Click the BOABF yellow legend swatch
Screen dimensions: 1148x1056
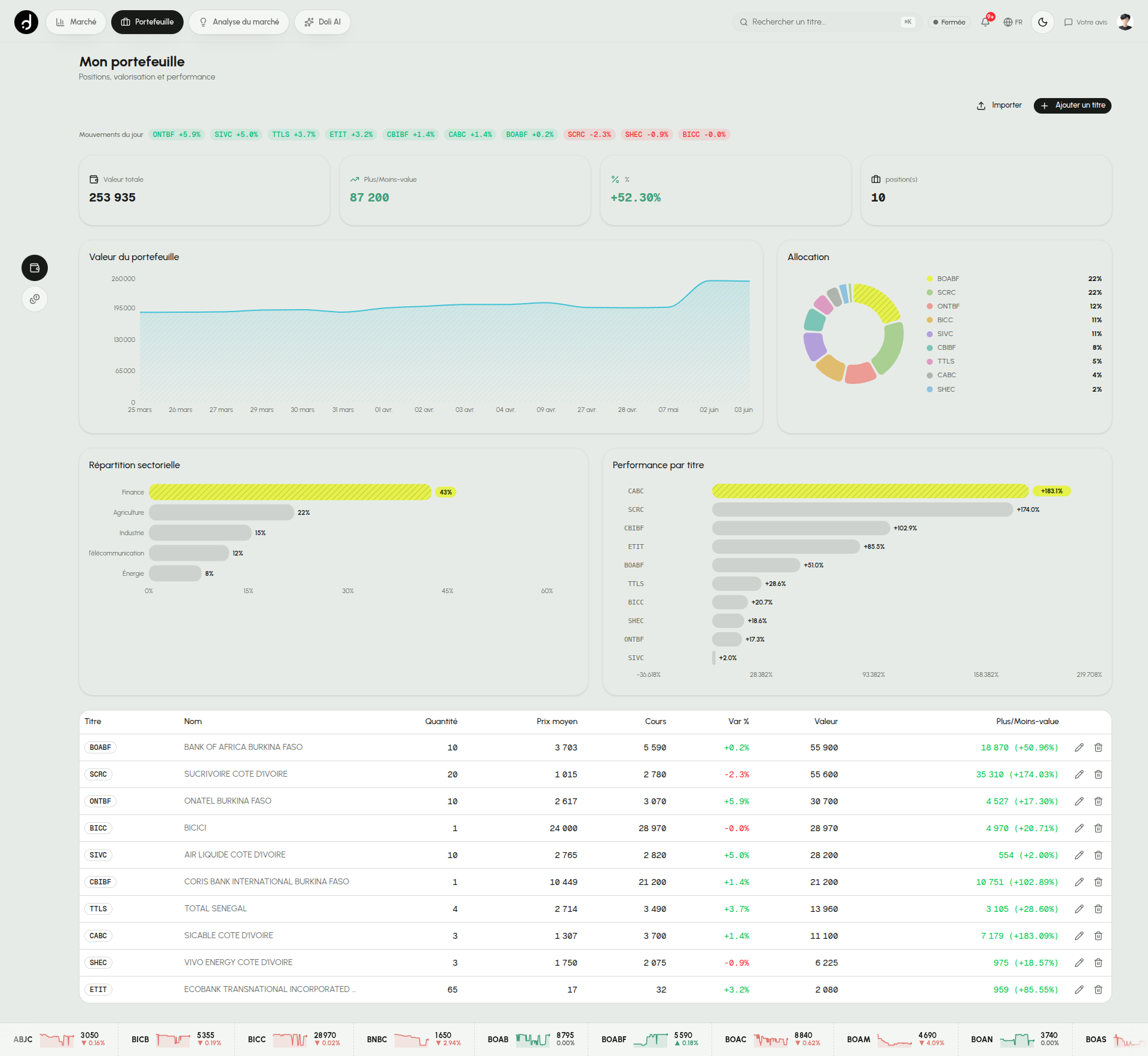(930, 279)
